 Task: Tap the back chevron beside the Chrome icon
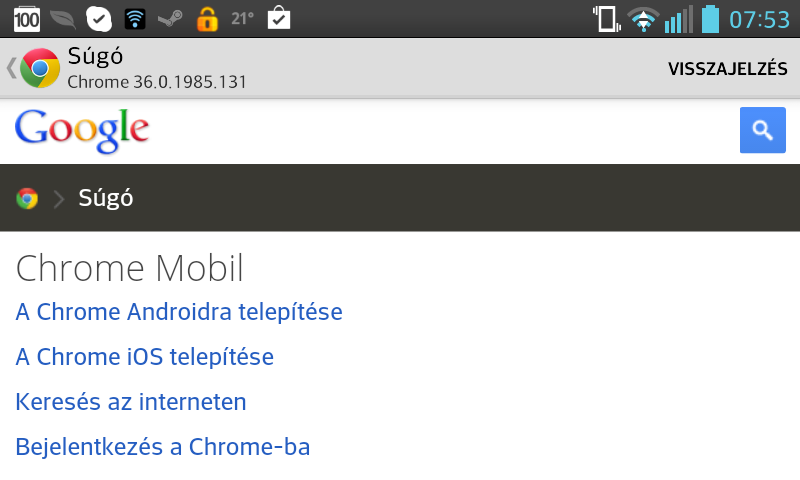click(x=11, y=68)
